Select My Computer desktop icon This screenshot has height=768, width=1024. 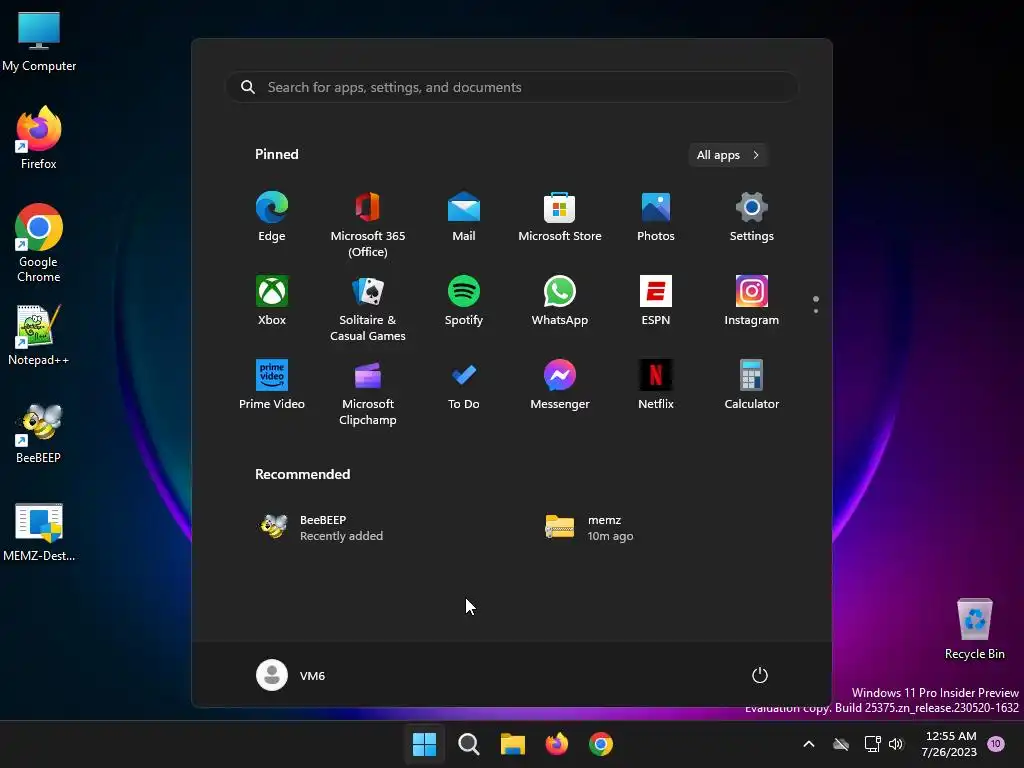tap(39, 41)
